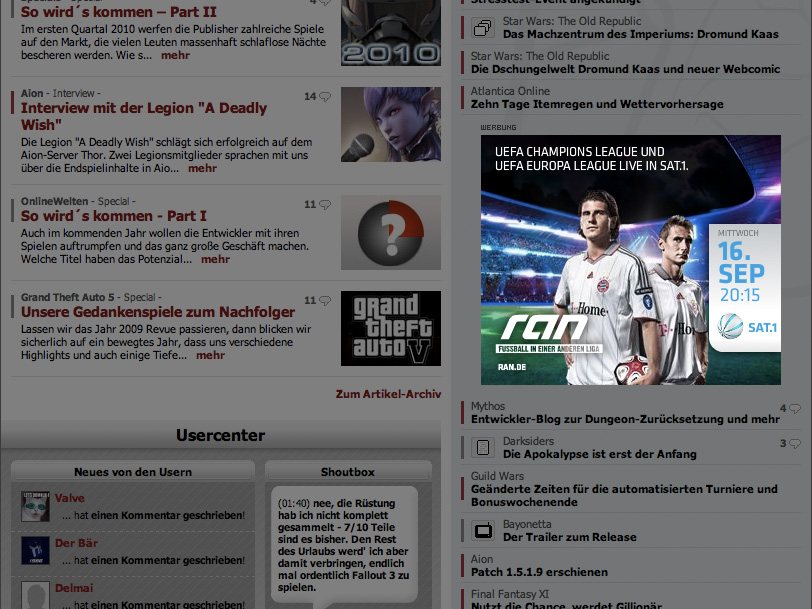Screen dimensions: 812x609
Task: Open the gallery icon beside Das Machzentrum des Imperiums
Action: [483, 27]
